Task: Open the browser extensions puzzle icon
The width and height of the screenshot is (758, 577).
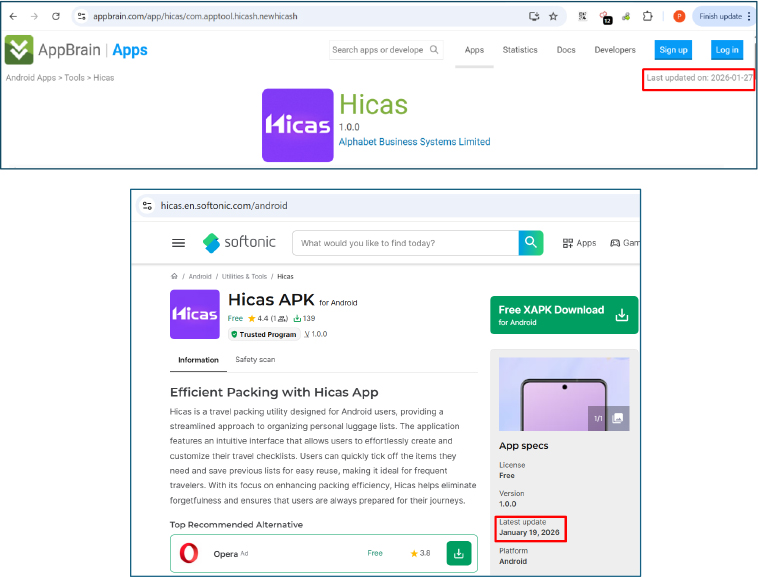Action: [x=648, y=17]
